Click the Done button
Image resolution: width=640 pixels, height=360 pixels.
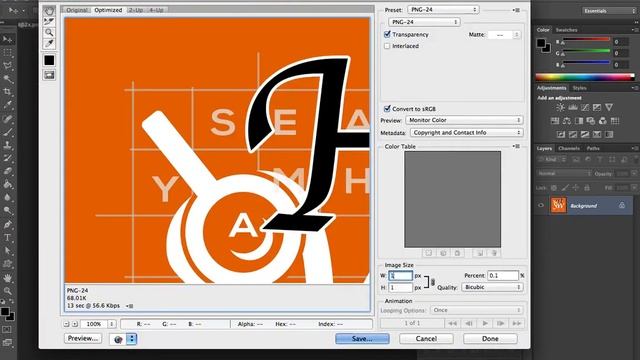click(x=490, y=339)
